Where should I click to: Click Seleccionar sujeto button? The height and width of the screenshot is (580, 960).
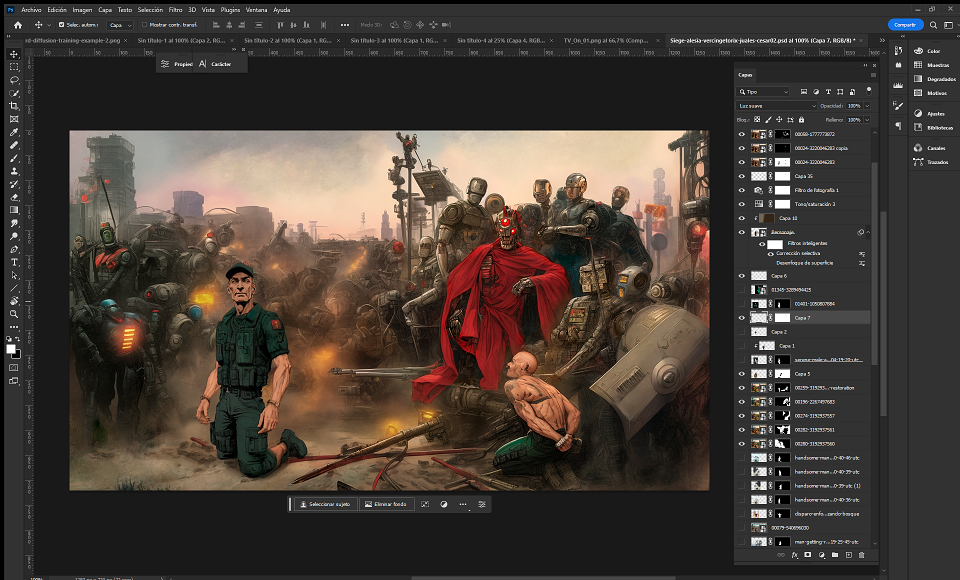click(324, 504)
